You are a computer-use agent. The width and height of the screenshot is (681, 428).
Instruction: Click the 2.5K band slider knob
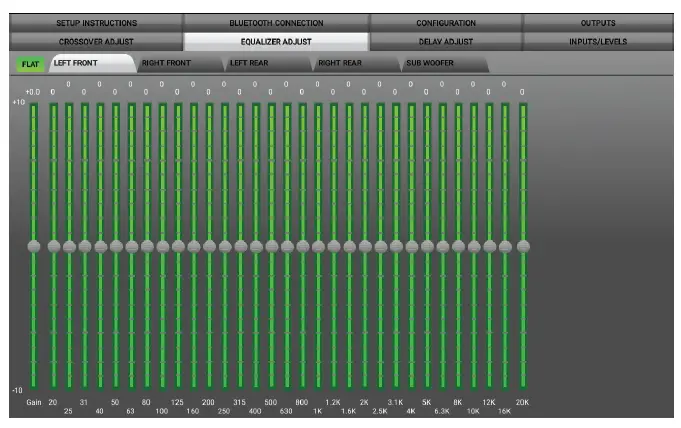tap(381, 246)
